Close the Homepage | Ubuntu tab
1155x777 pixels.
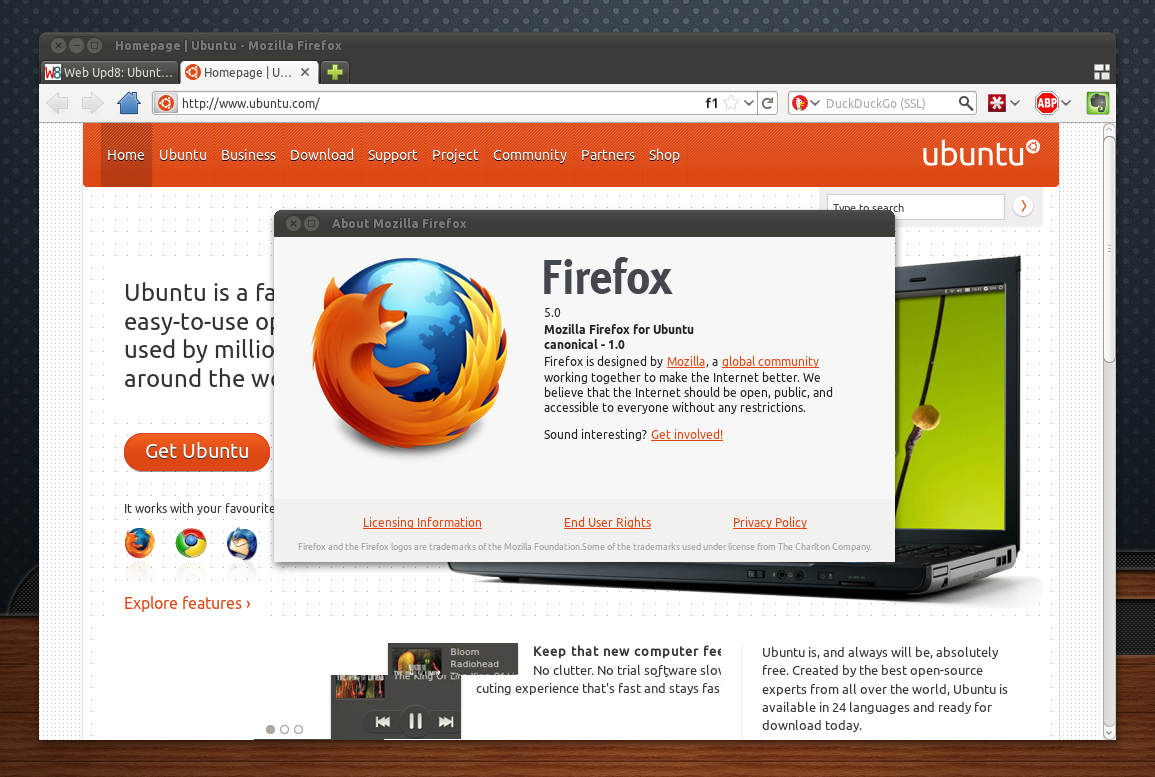tap(305, 72)
